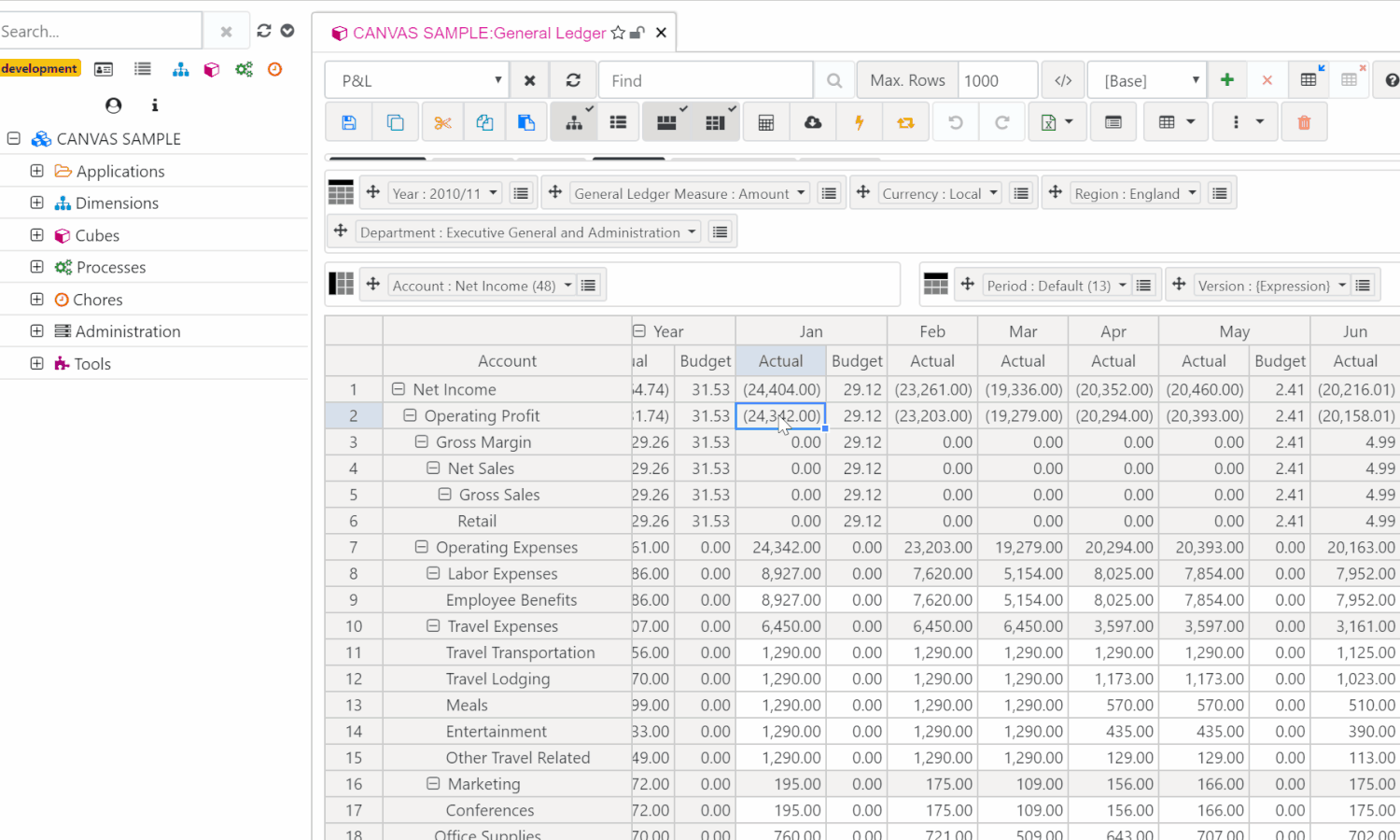Click the Find input field
Viewport: 1400px width, 840px height.
tap(706, 80)
